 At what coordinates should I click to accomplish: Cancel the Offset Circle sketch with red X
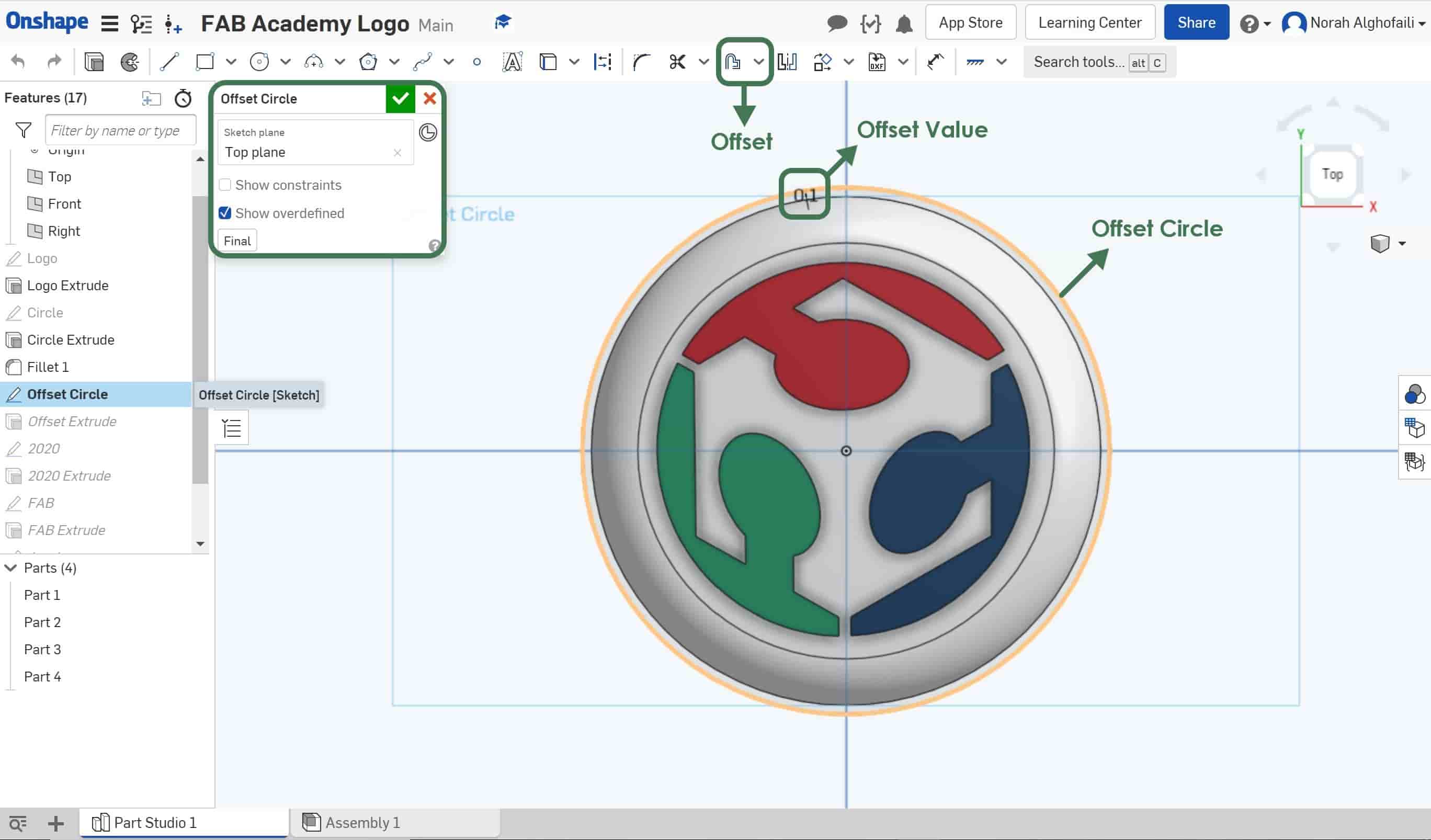click(x=430, y=98)
